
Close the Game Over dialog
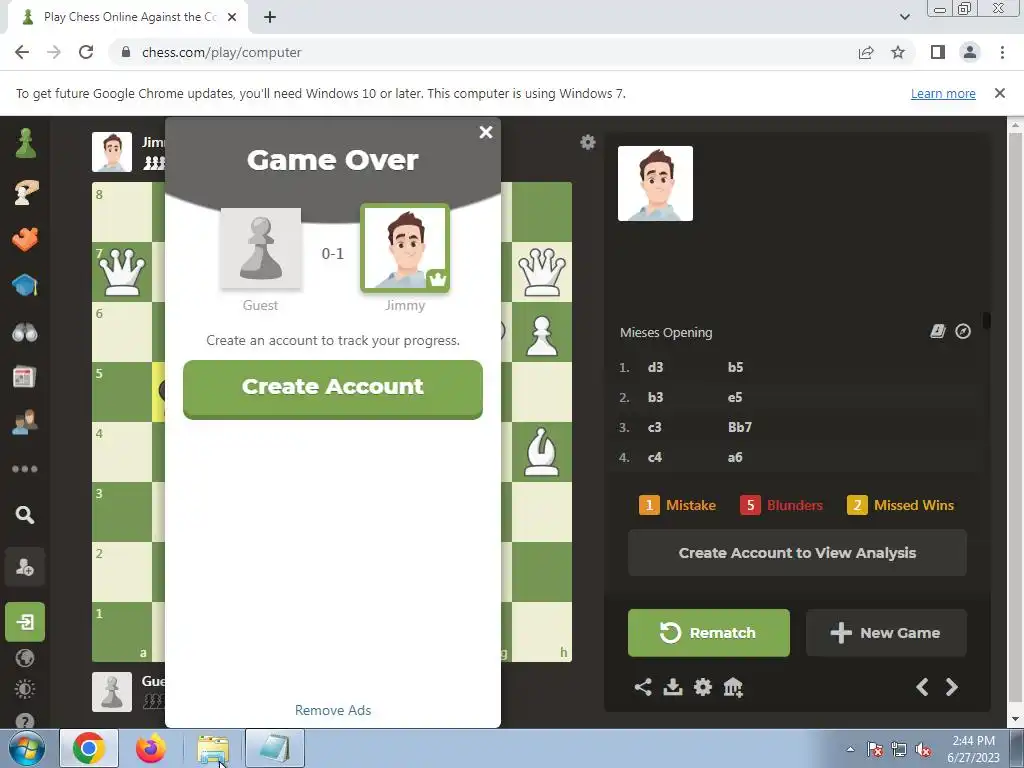(486, 132)
